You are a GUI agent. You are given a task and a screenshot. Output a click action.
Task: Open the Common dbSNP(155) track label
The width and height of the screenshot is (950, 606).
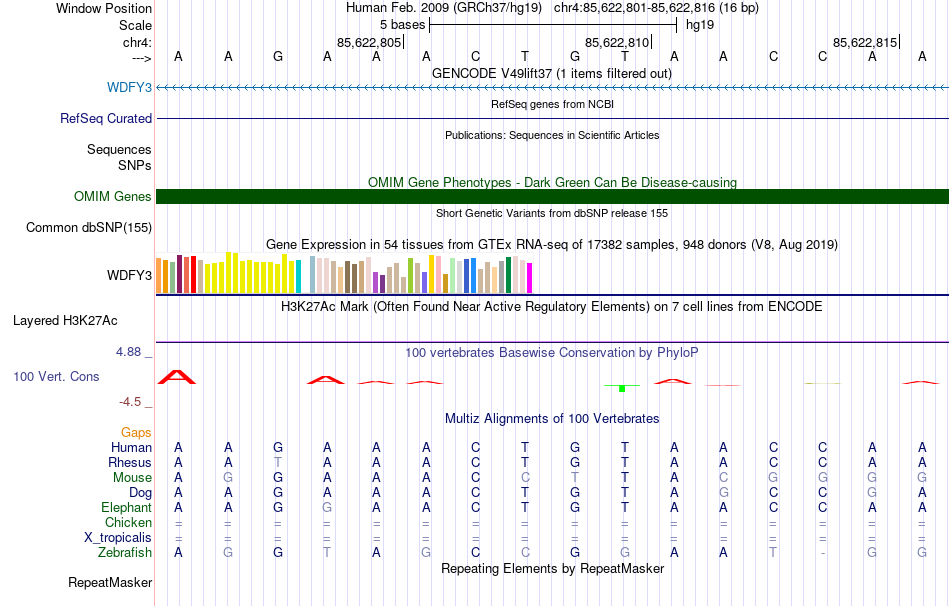click(x=88, y=227)
